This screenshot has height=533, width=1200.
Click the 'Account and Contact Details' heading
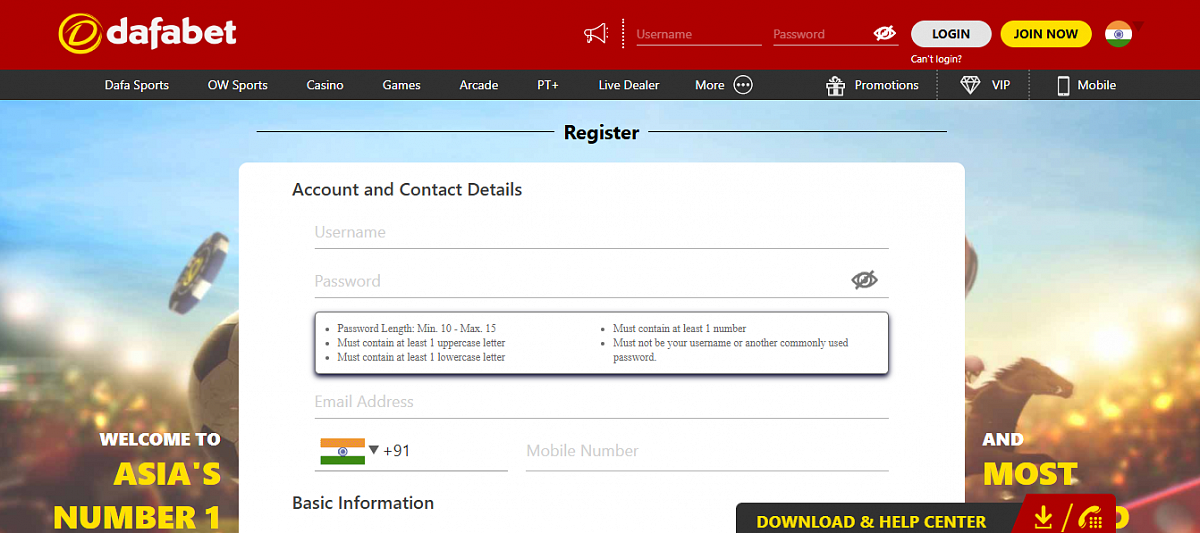(x=407, y=189)
